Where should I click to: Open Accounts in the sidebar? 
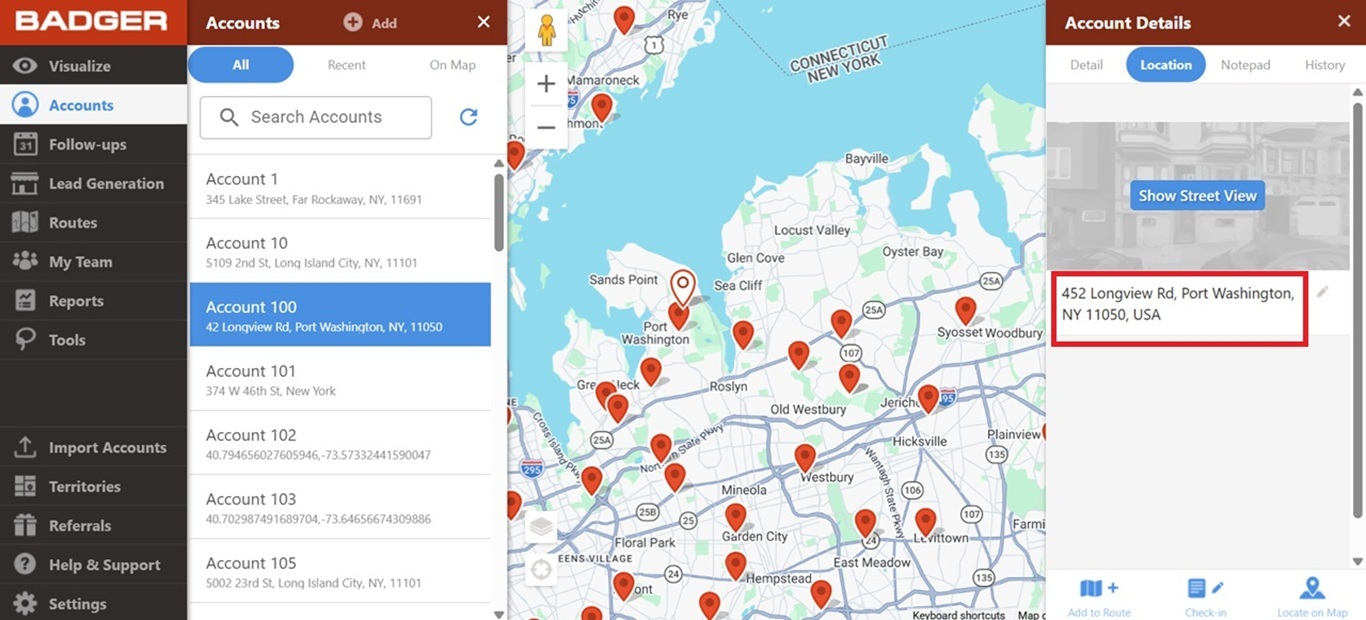pyautogui.click(x=93, y=105)
